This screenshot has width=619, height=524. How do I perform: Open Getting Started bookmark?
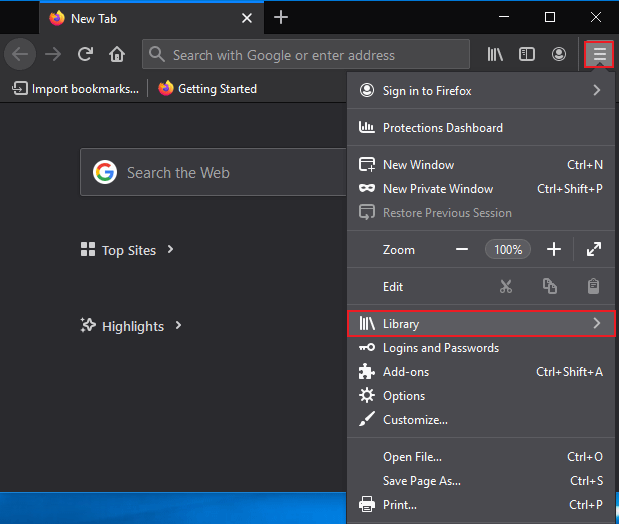click(x=208, y=88)
